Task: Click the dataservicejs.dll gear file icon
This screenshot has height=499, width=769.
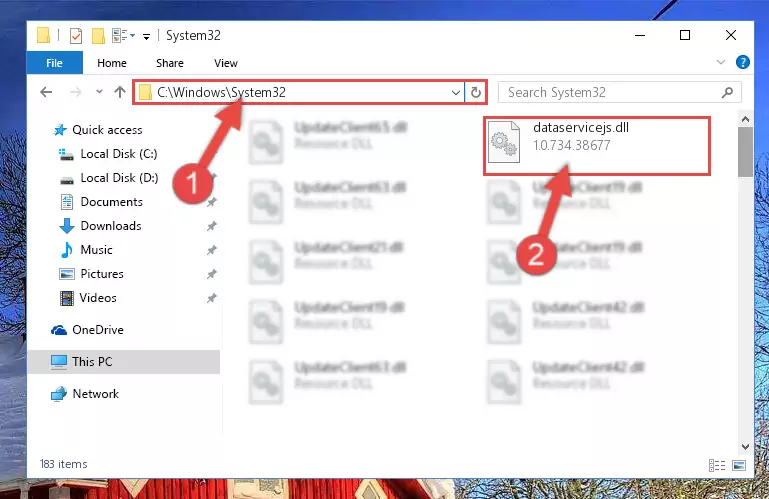Action: pos(504,142)
